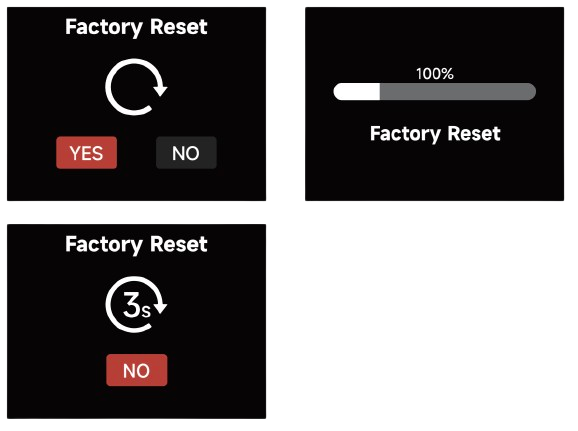
Task: Click the gray unfilled part of the progress bar
Action: (458, 91)
